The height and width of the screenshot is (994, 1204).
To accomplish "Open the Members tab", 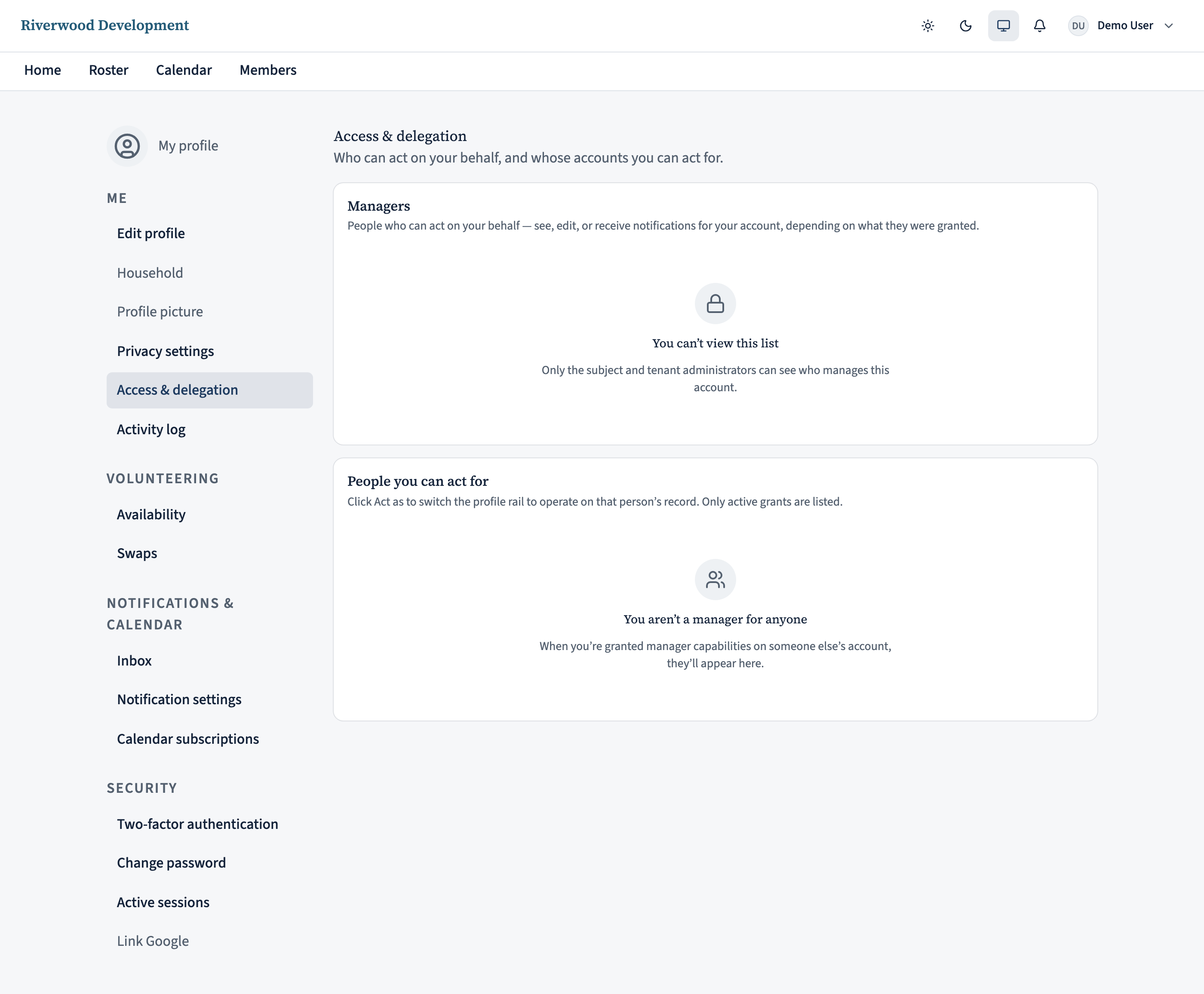I will click(x=268, y=70).
